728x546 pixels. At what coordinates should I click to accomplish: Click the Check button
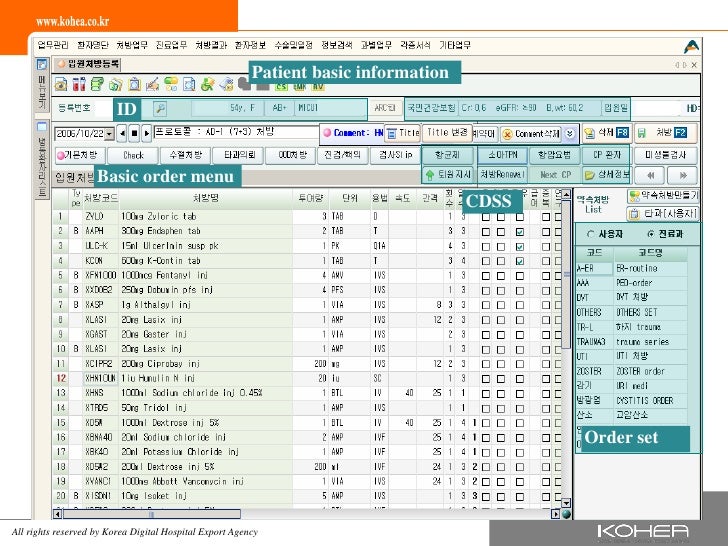[133, 155]
